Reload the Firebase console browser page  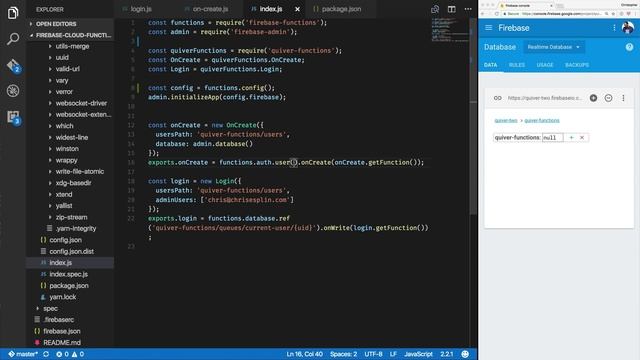tap(497, 13)
